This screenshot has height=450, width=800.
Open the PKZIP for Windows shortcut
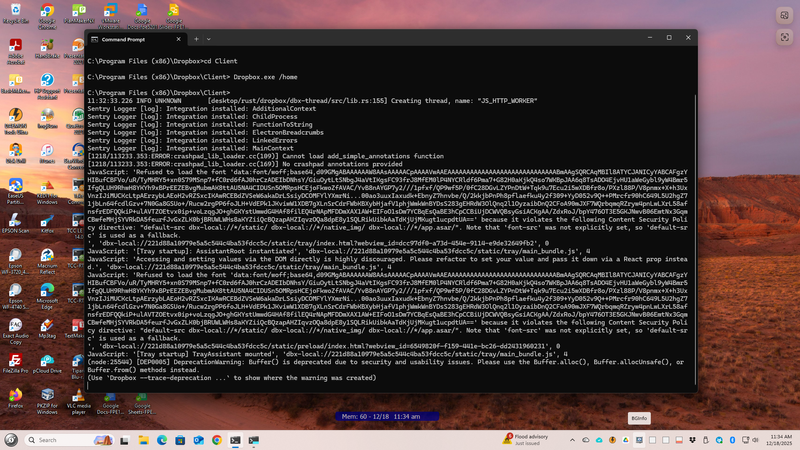(x=47, y=396)
